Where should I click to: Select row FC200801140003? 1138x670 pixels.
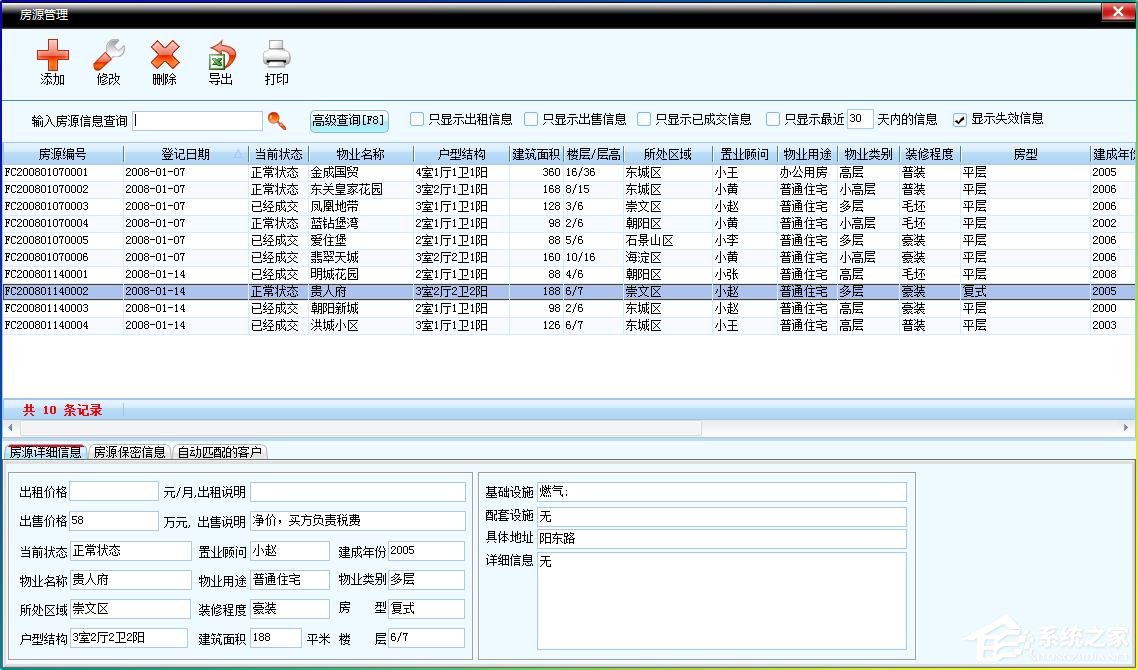point(568,309)
